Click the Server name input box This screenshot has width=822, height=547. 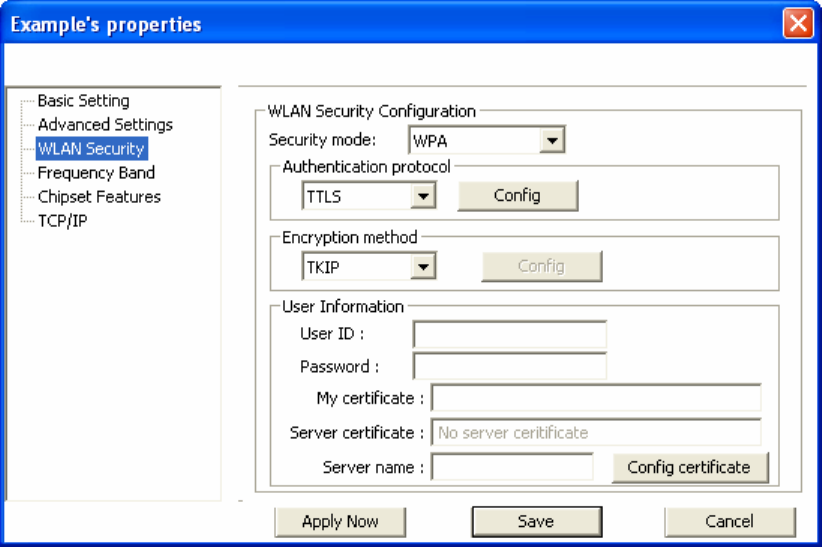(512, 467)
